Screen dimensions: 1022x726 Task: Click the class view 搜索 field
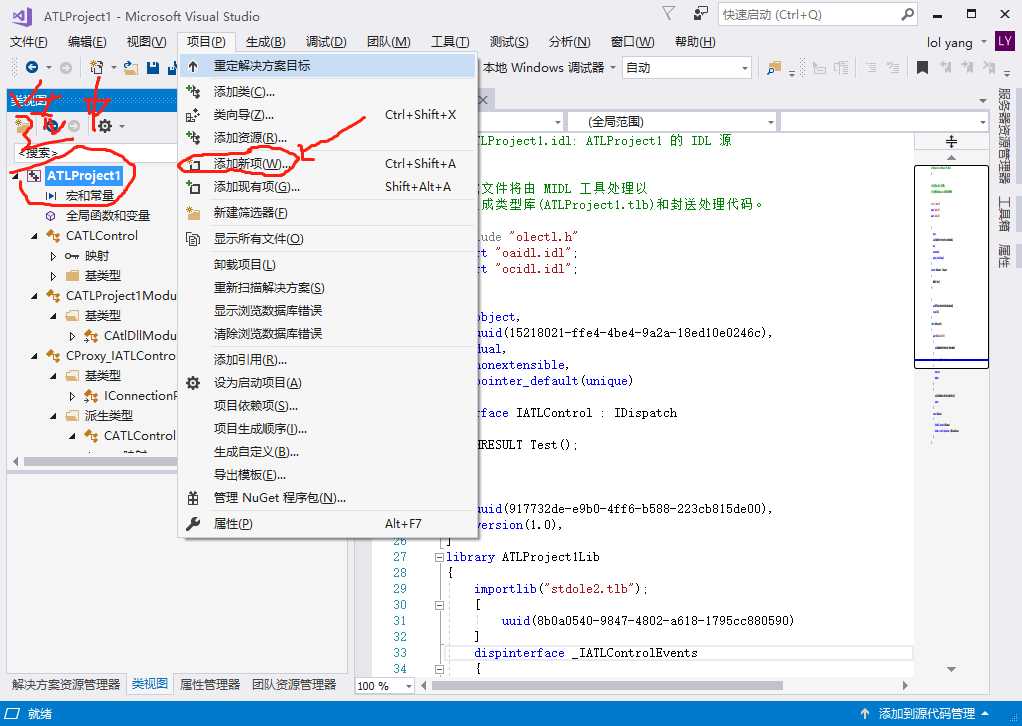95,152
